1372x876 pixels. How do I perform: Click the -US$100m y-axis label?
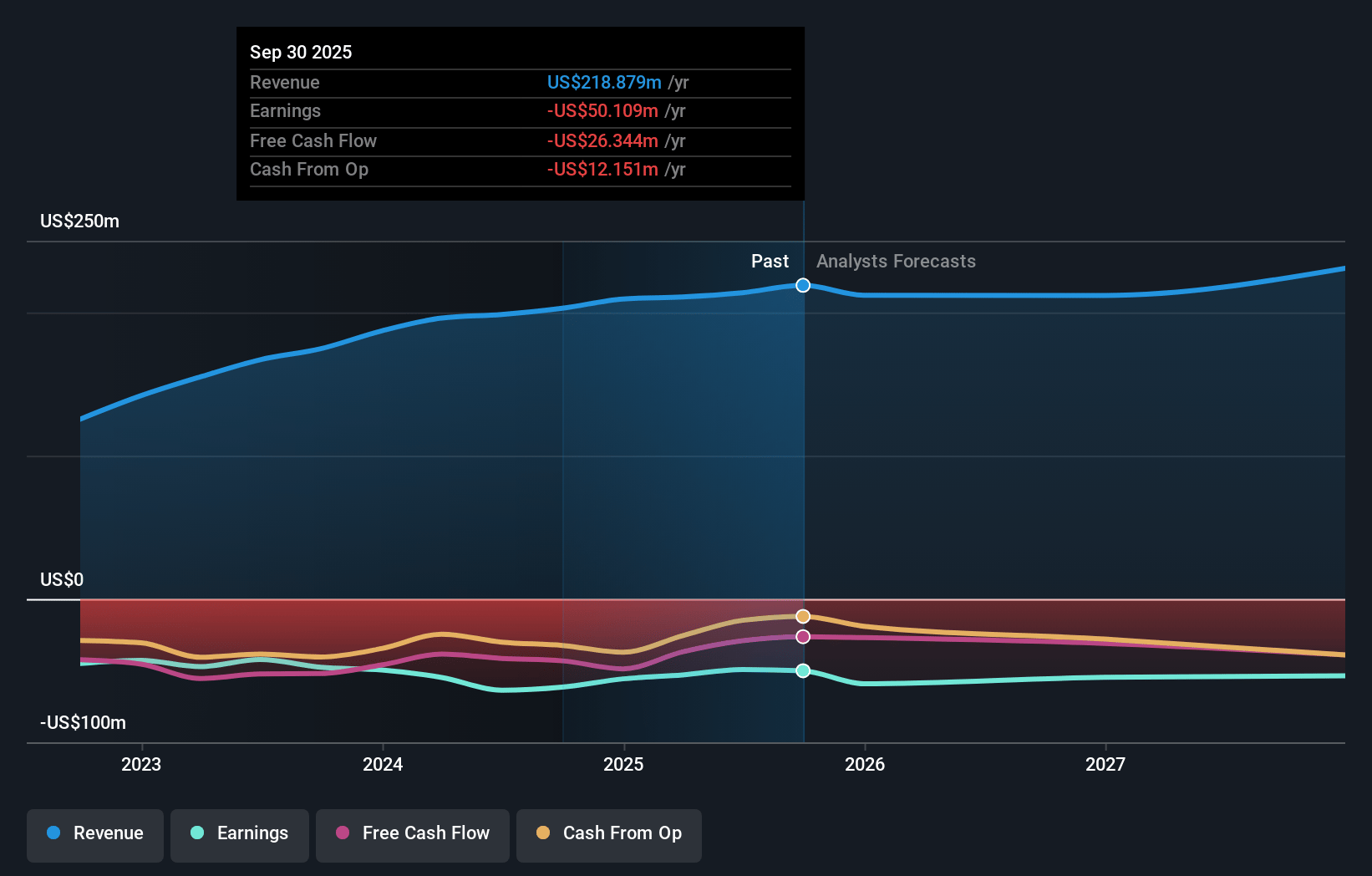coord(84,723)
